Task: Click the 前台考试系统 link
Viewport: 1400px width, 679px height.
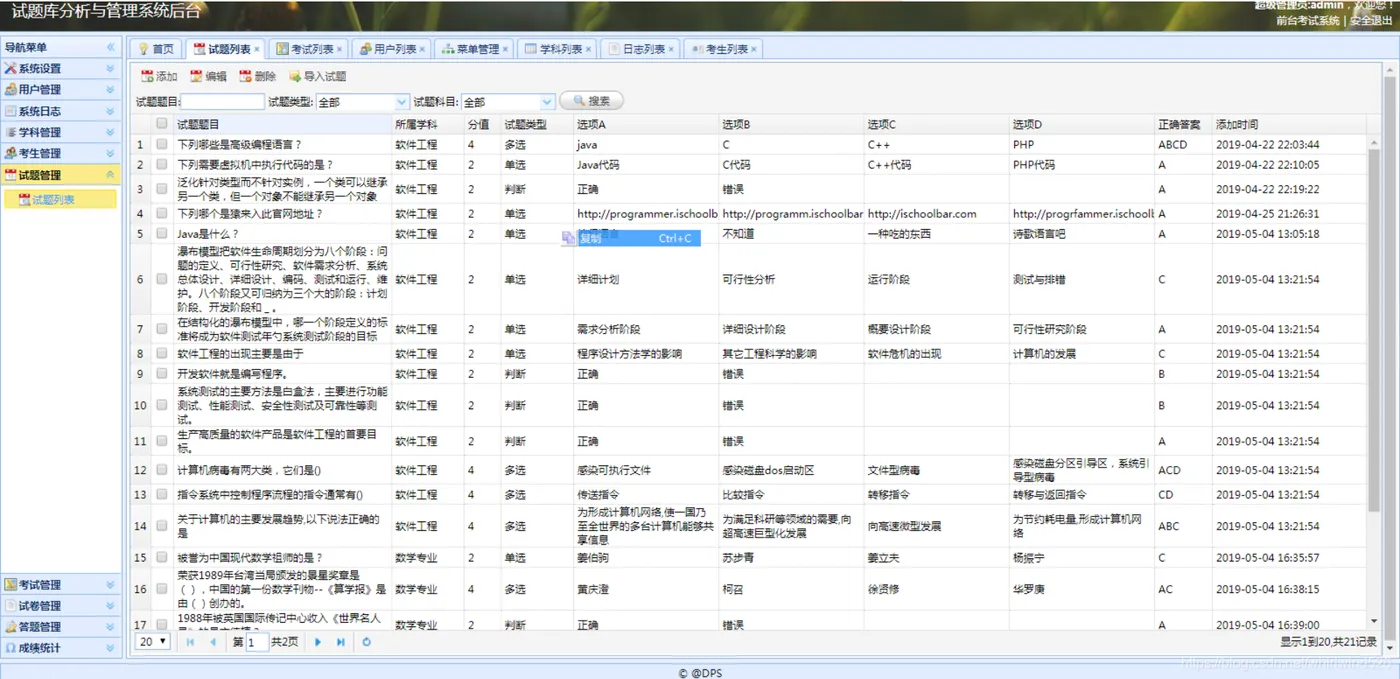Action: coord(1308,20)
